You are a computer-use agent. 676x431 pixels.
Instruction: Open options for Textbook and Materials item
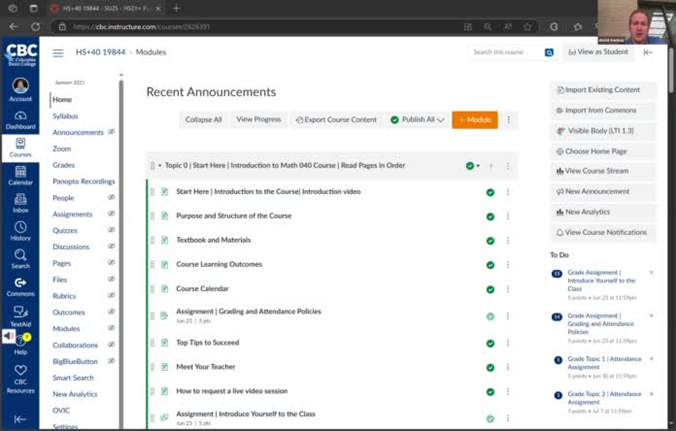coord(508,240)
